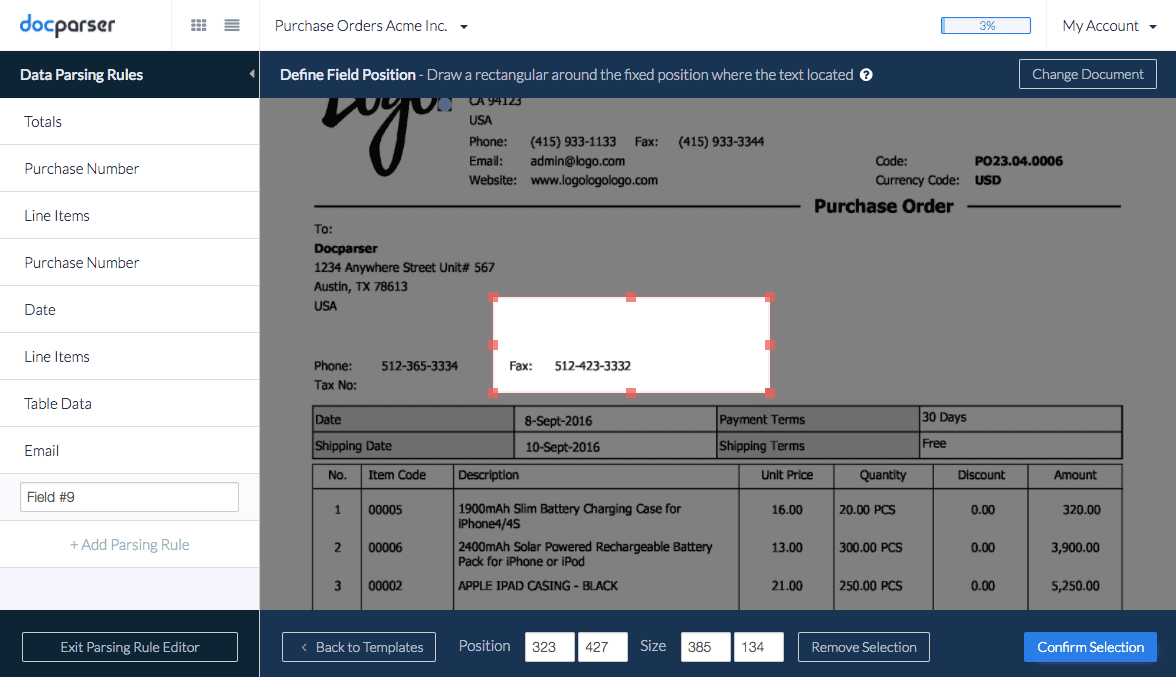
Task: Select the Email parsing rule
Action: [x=41, y=450]
